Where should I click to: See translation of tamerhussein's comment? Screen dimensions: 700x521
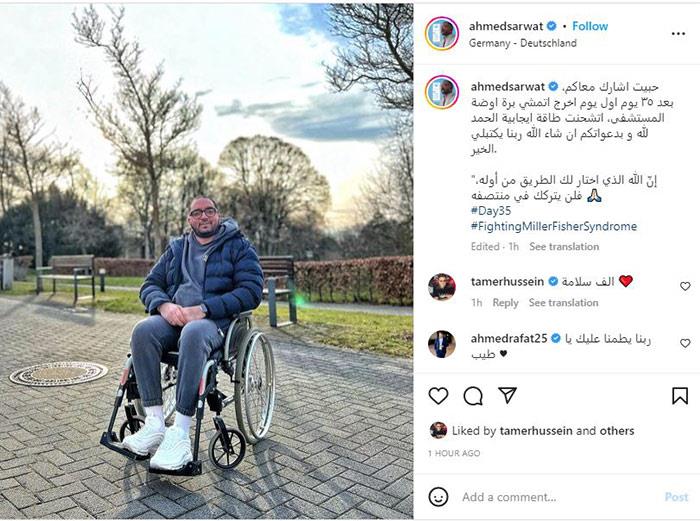point(563,303)
